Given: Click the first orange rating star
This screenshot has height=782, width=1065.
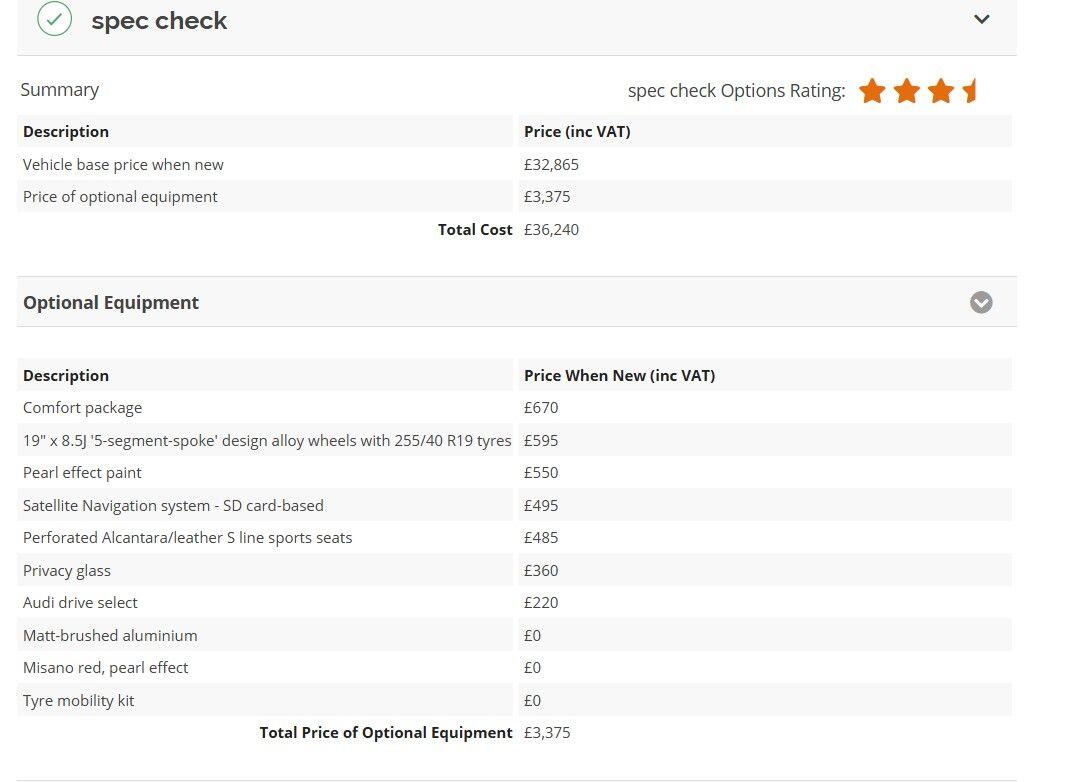Looking at the screenshot, I should (x=872, y=90).
